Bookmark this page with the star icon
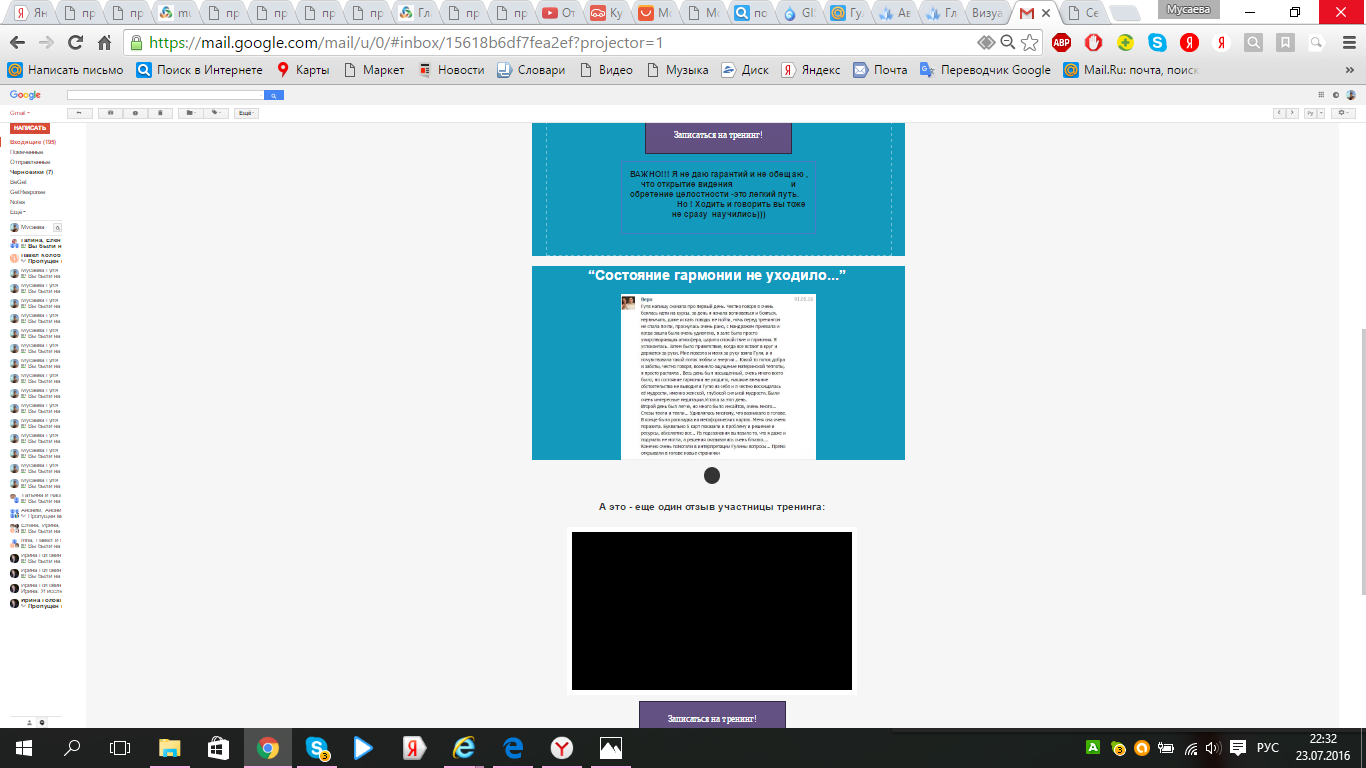1366x768 pixels. click(1029, 42)
